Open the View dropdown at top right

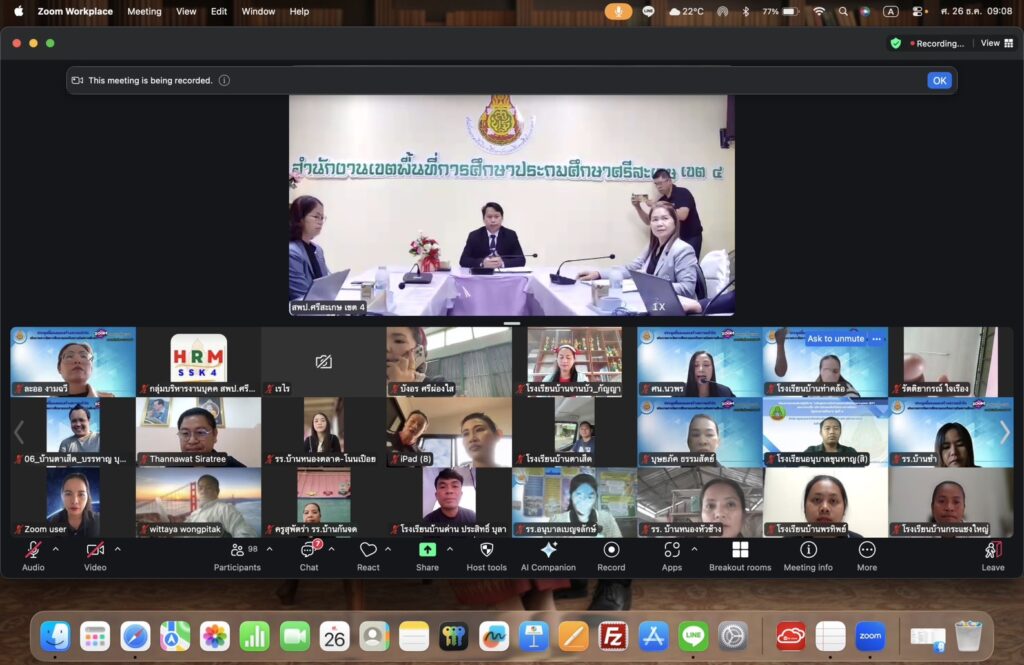pos(994,43)
